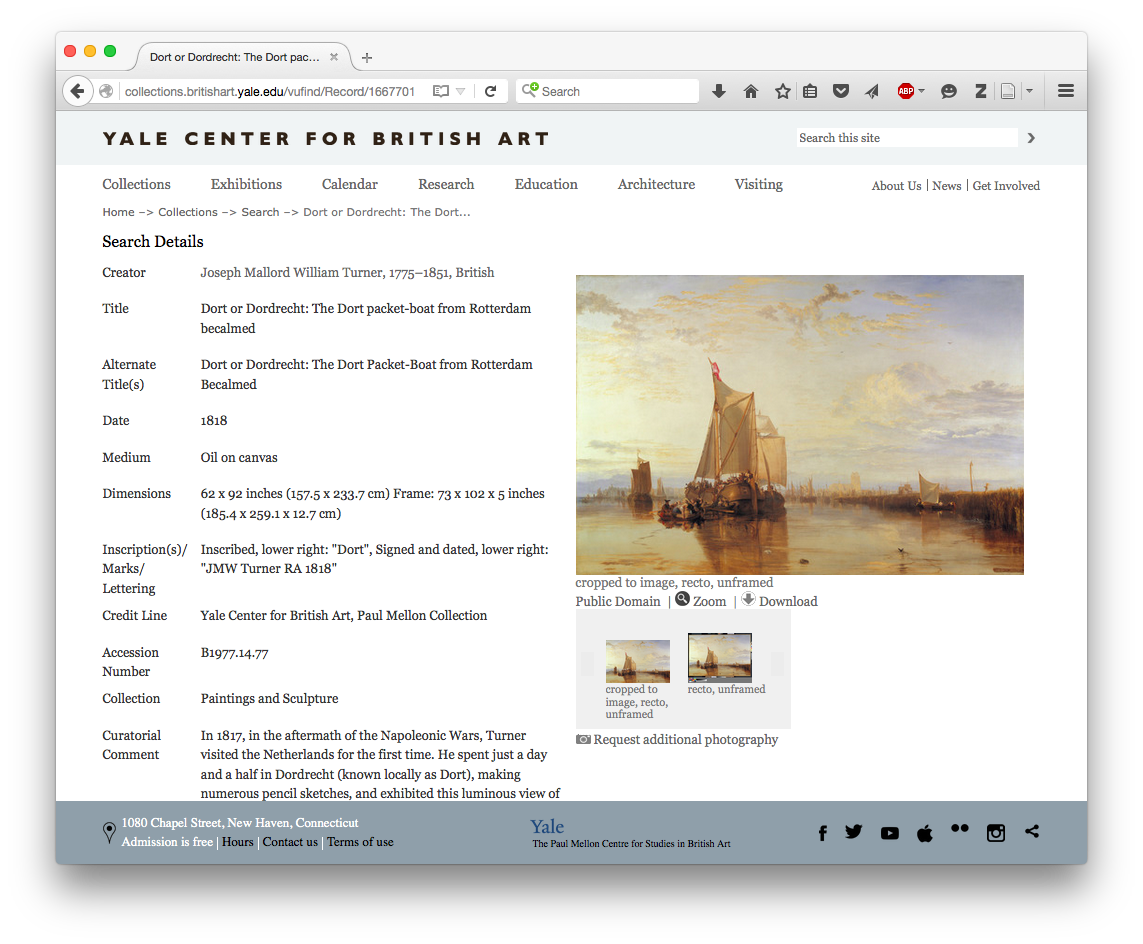
Task: Open the chat bubble Hello icon
Action: click(948, 91)
